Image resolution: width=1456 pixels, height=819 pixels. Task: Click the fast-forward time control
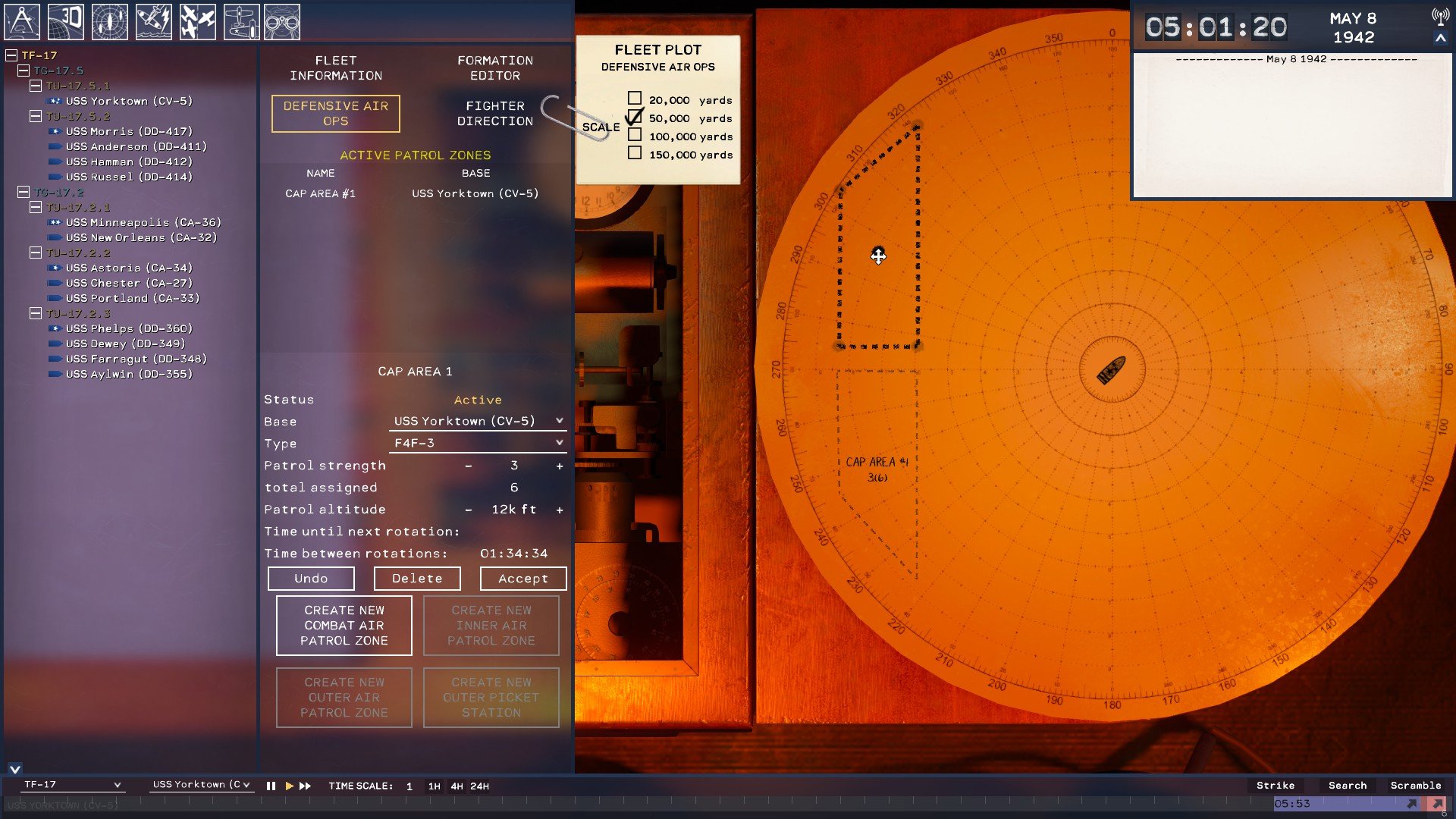coord(305,786)
